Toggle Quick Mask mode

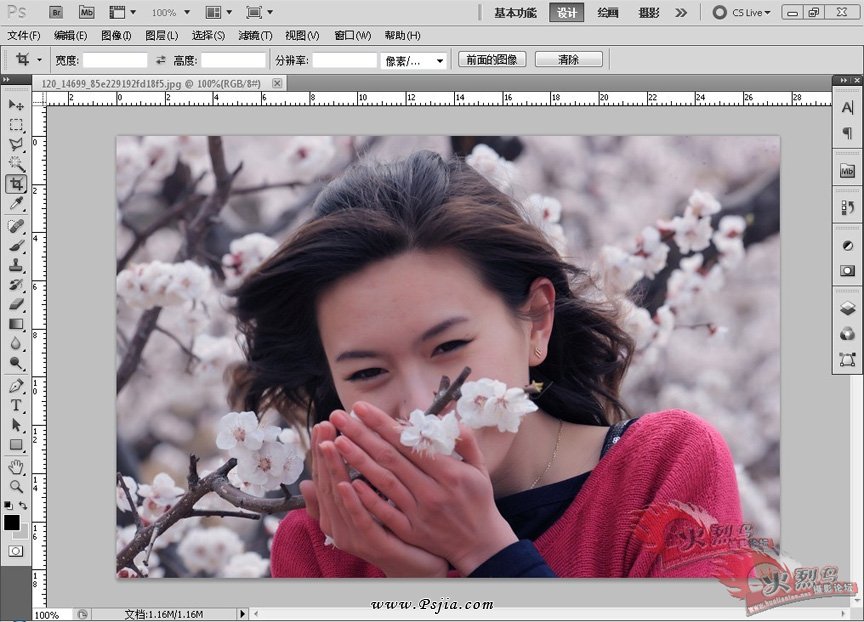16,551
